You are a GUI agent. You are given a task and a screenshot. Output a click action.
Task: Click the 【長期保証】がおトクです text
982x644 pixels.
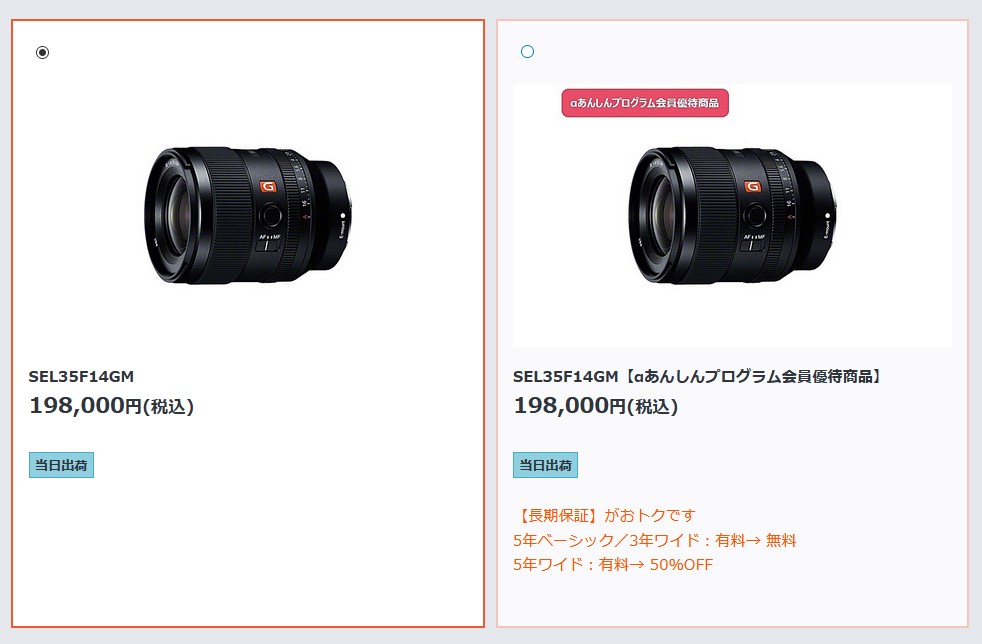605,516
